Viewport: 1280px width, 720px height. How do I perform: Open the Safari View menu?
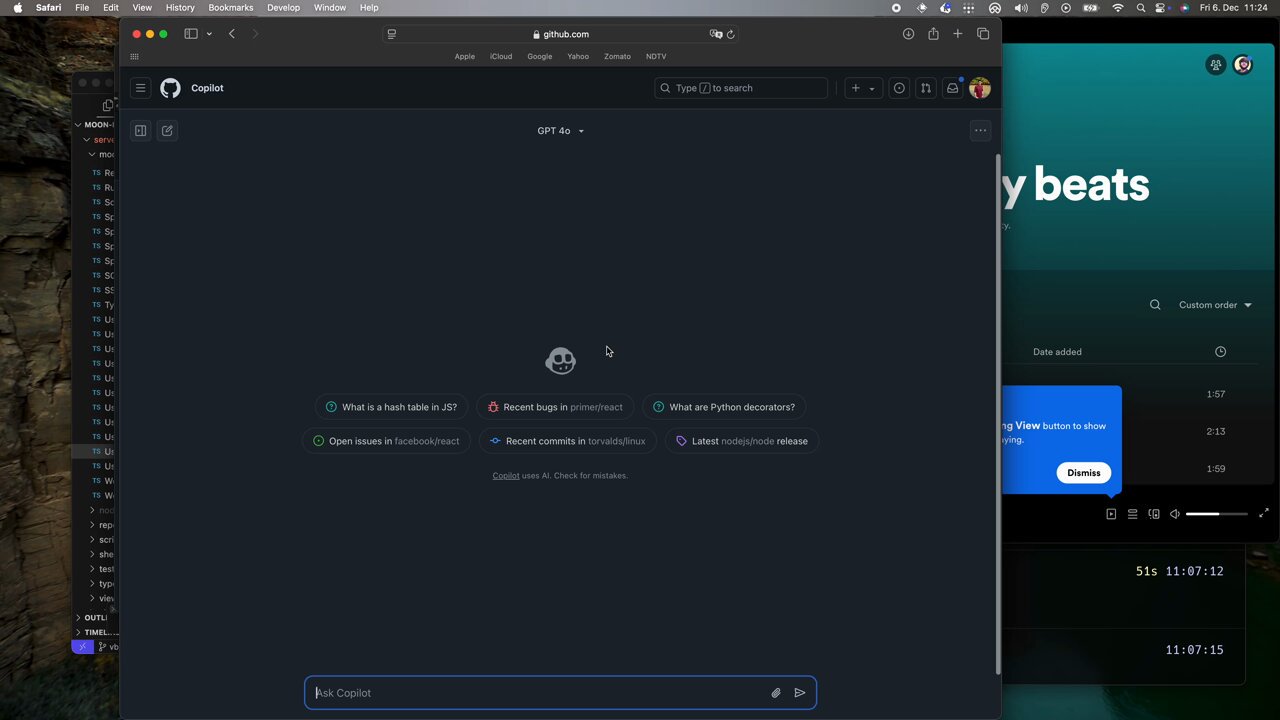click(x=142, y=8)
